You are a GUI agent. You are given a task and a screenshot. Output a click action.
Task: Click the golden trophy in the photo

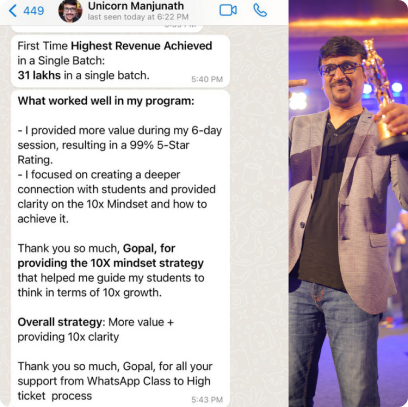[383, 97]
